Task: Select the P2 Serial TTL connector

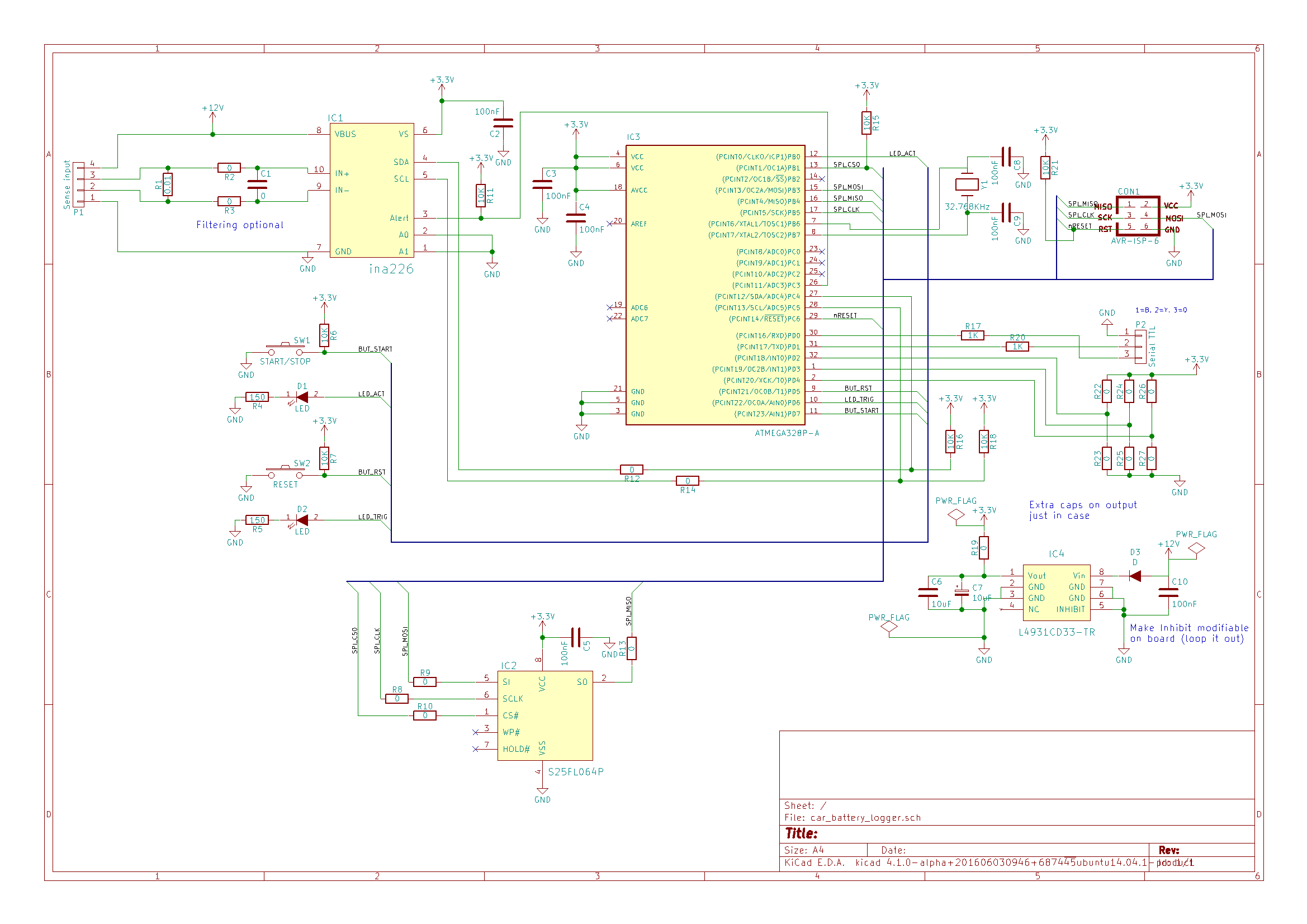Action: pos(1140,346)
